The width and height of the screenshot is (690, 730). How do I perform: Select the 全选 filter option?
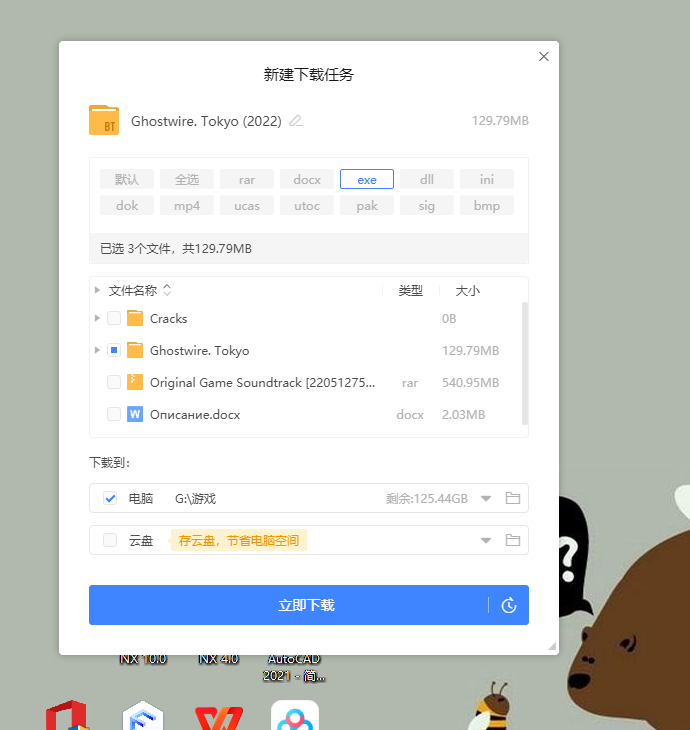tap(187, 180)
